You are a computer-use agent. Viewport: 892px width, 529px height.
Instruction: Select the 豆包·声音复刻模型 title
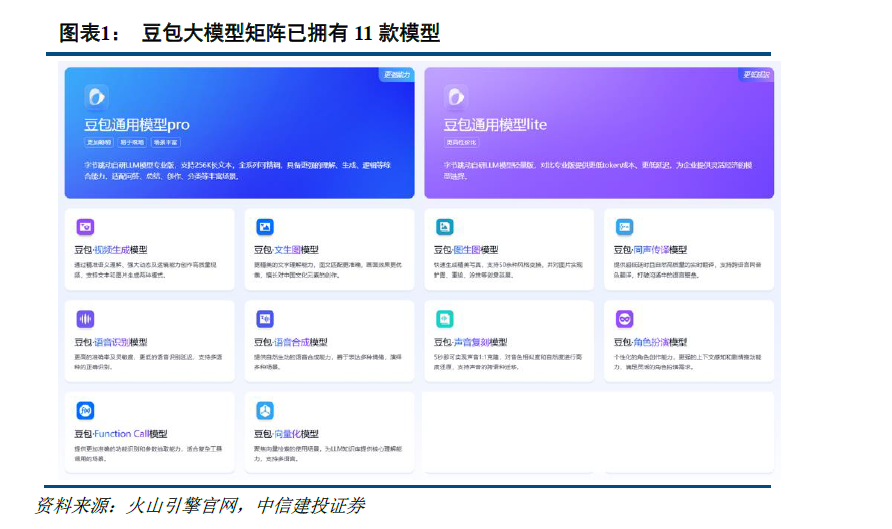tap(470, 342)
